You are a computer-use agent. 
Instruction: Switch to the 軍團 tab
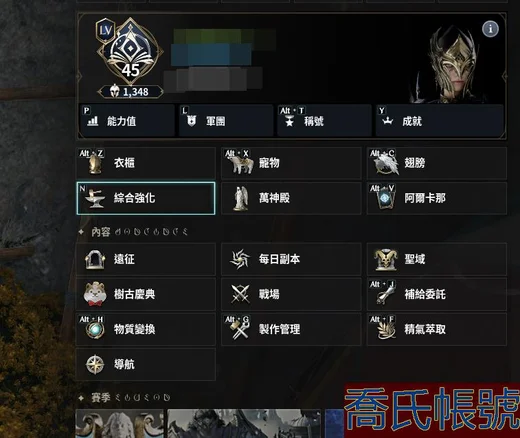pyautogui.click(x=226, y=121)
